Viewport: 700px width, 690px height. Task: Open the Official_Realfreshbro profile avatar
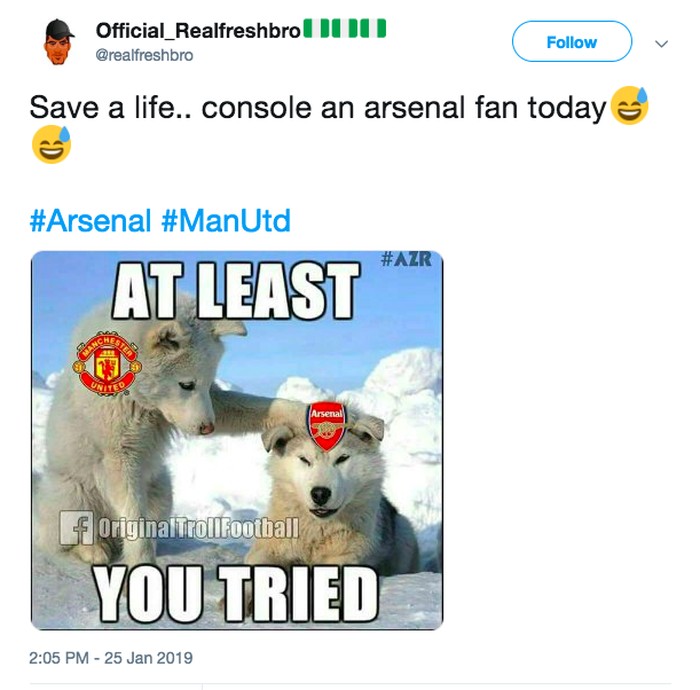pos(60,42)
